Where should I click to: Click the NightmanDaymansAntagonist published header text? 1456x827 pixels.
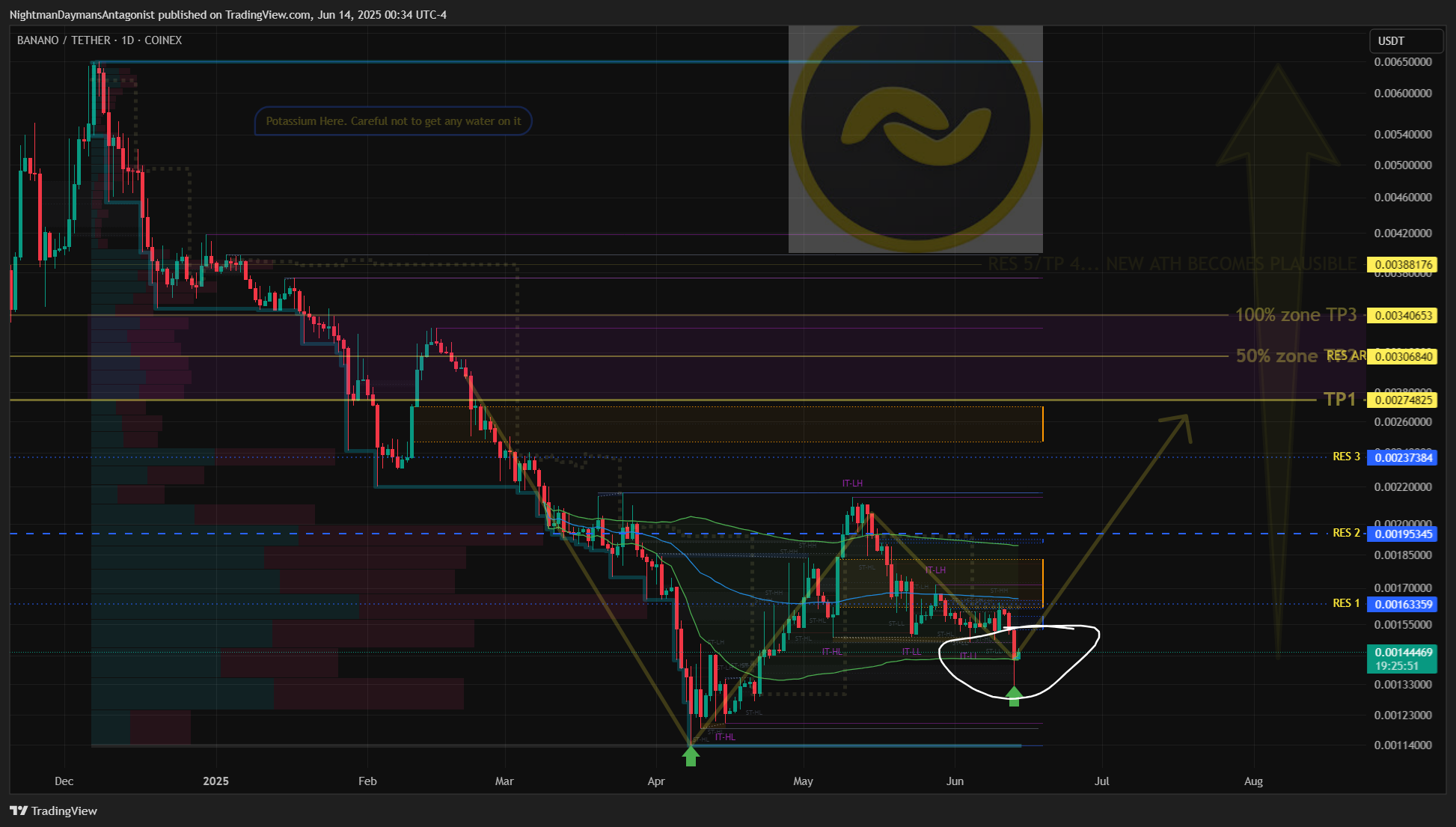point(227,15)
